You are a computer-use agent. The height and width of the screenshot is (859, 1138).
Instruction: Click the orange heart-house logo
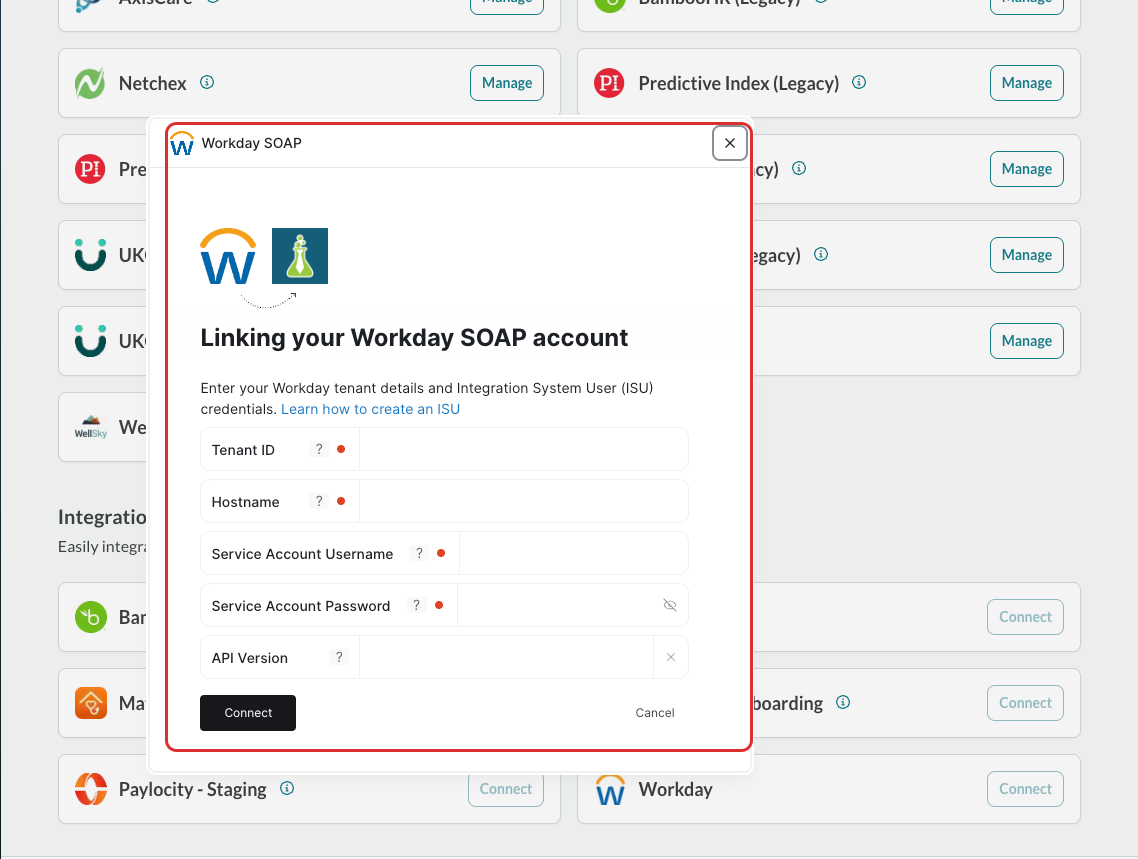click(x=90, y=703)
